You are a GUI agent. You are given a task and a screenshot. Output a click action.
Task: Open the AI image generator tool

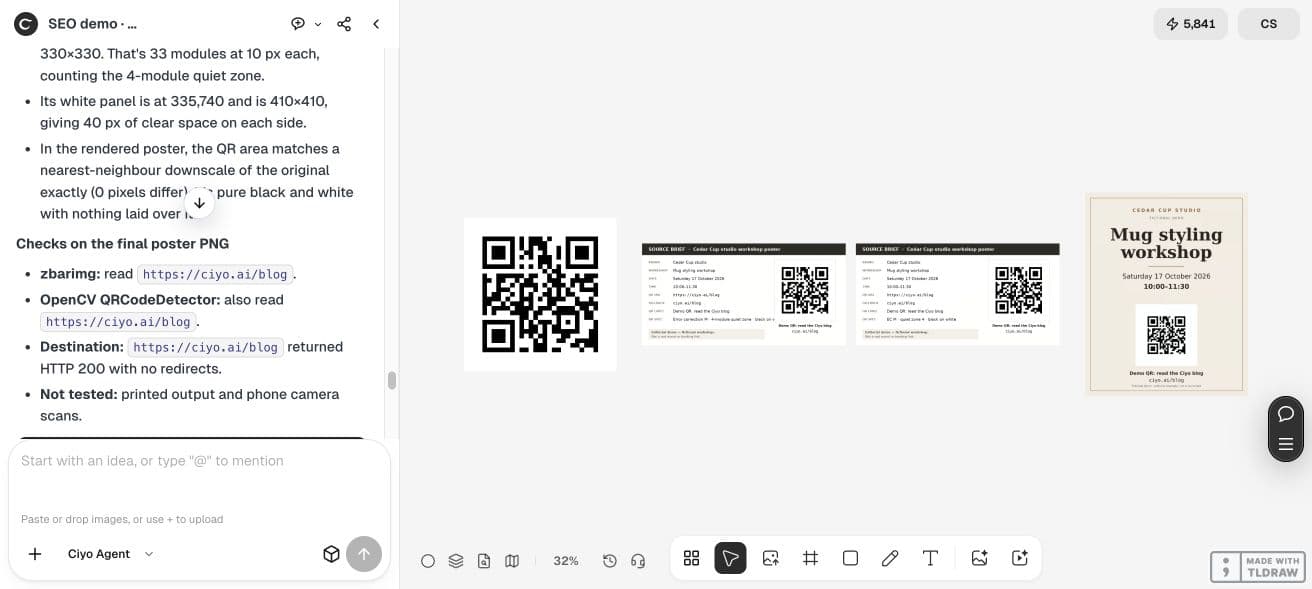click(x=979, y=558)
